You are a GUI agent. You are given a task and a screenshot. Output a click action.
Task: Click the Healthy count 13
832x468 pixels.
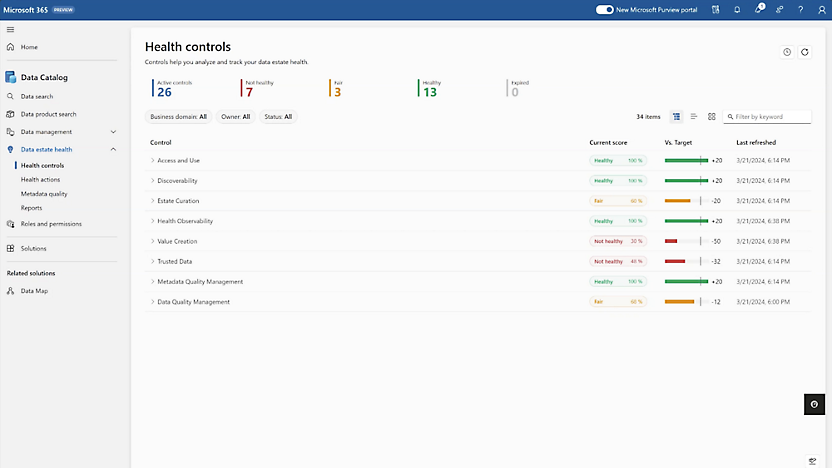[x=430, y=92]
